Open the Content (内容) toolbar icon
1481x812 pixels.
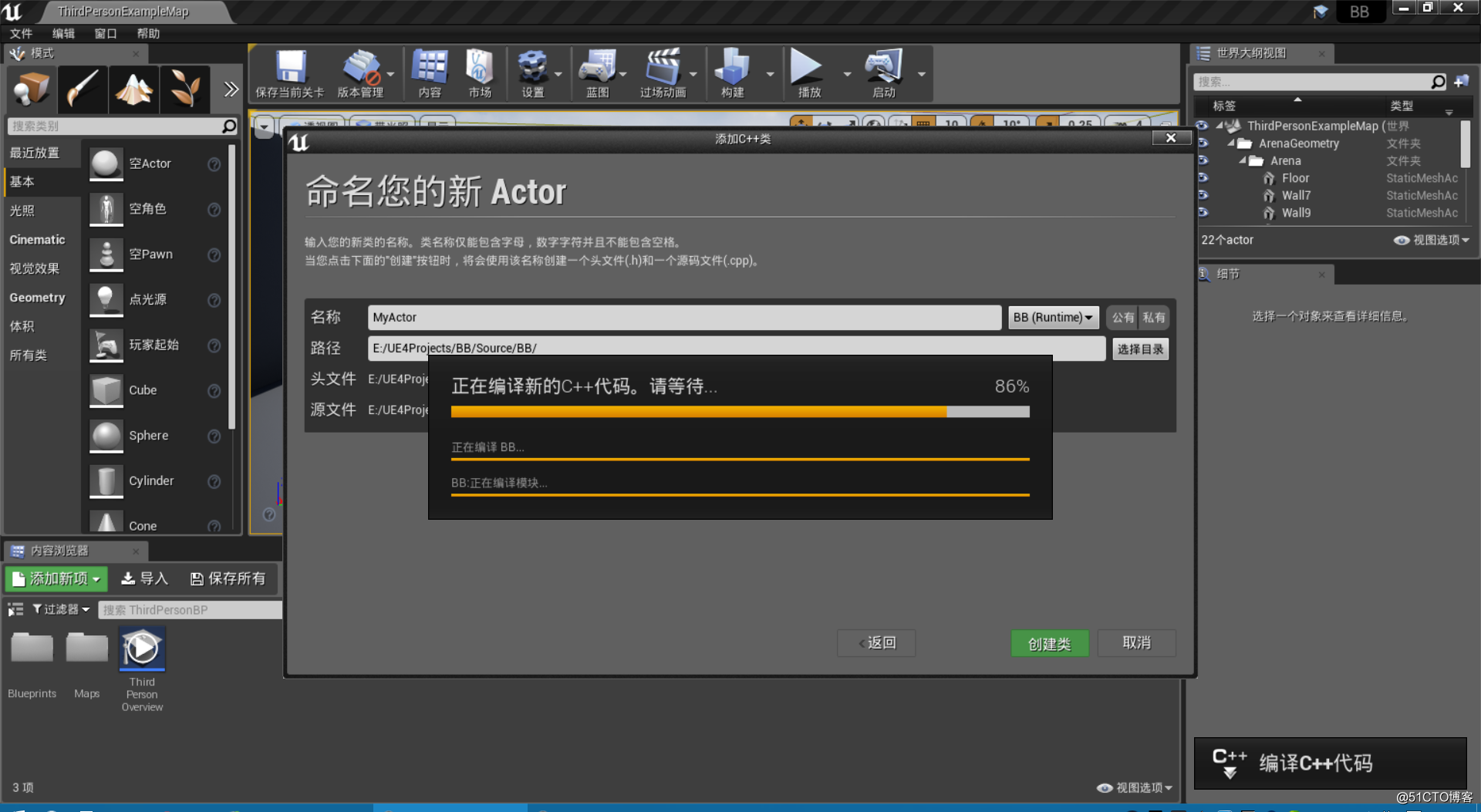click(430, 68)
